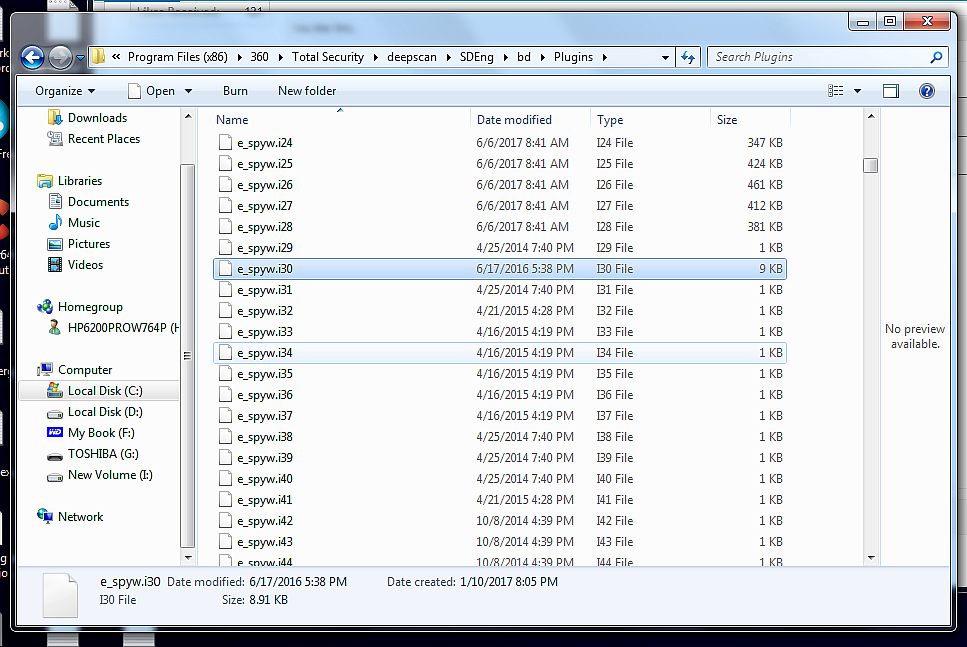The height and width of the screenshot is (647, 967).
Task: Click Burn in the toolbar
Action: 235,91
